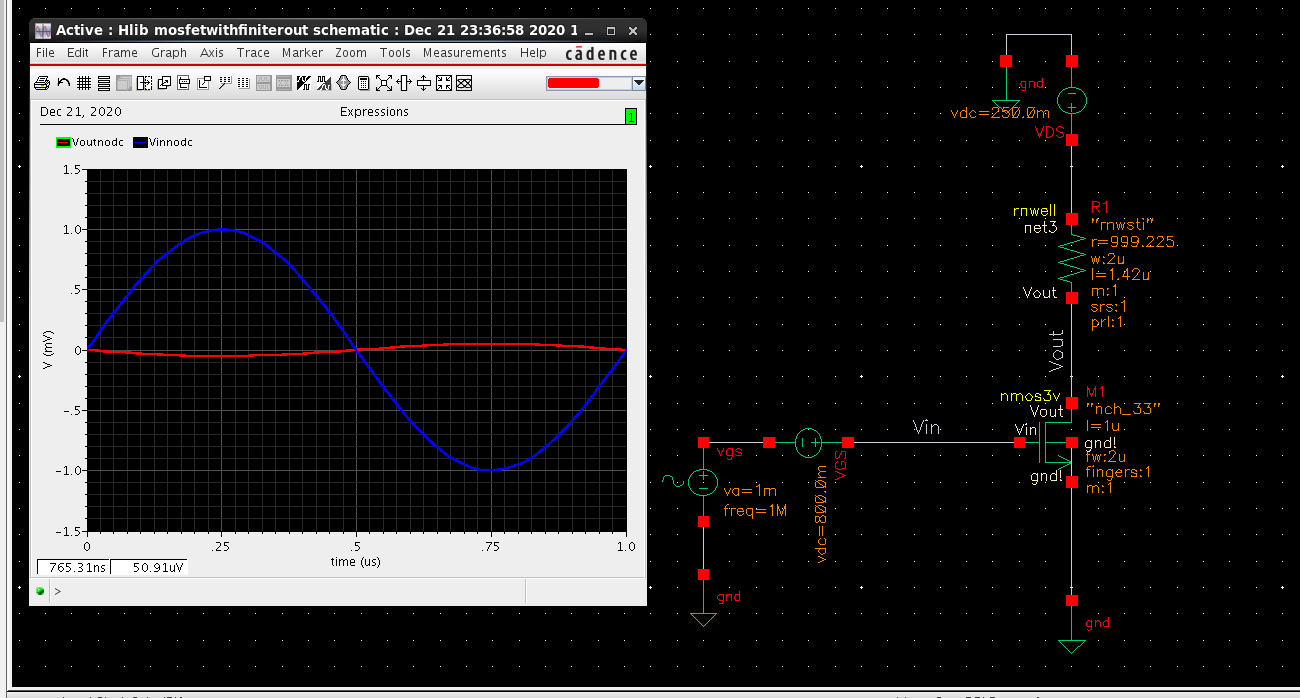Open the Marker menu

302,53
